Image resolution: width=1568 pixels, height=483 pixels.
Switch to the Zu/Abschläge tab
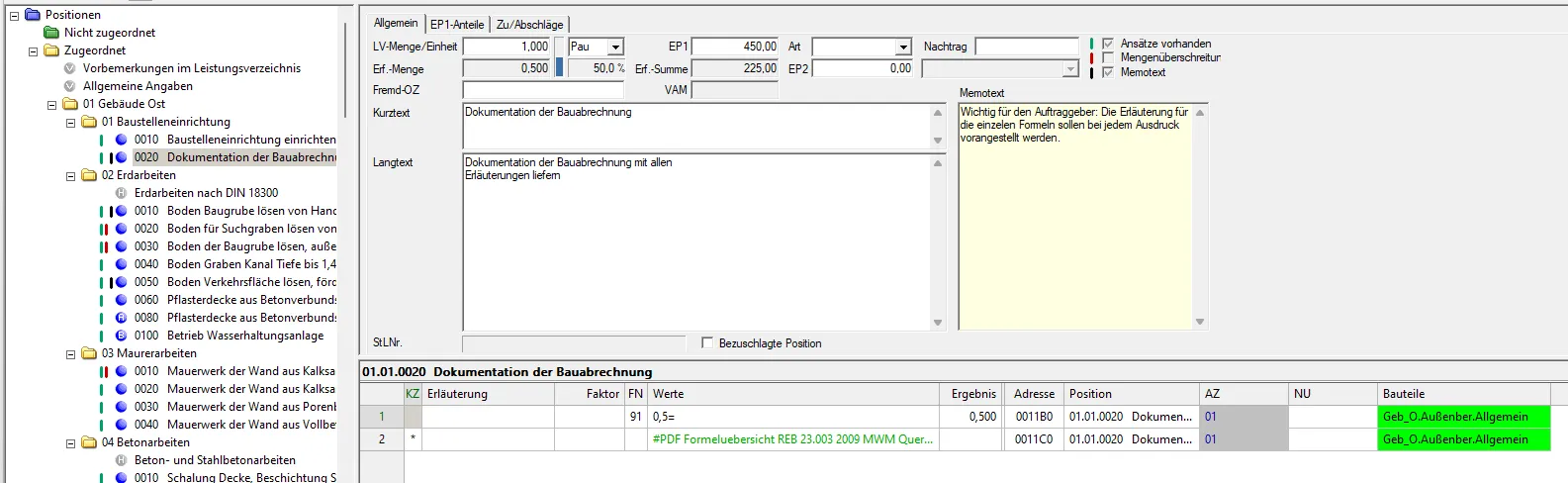(x=530, y=25)
